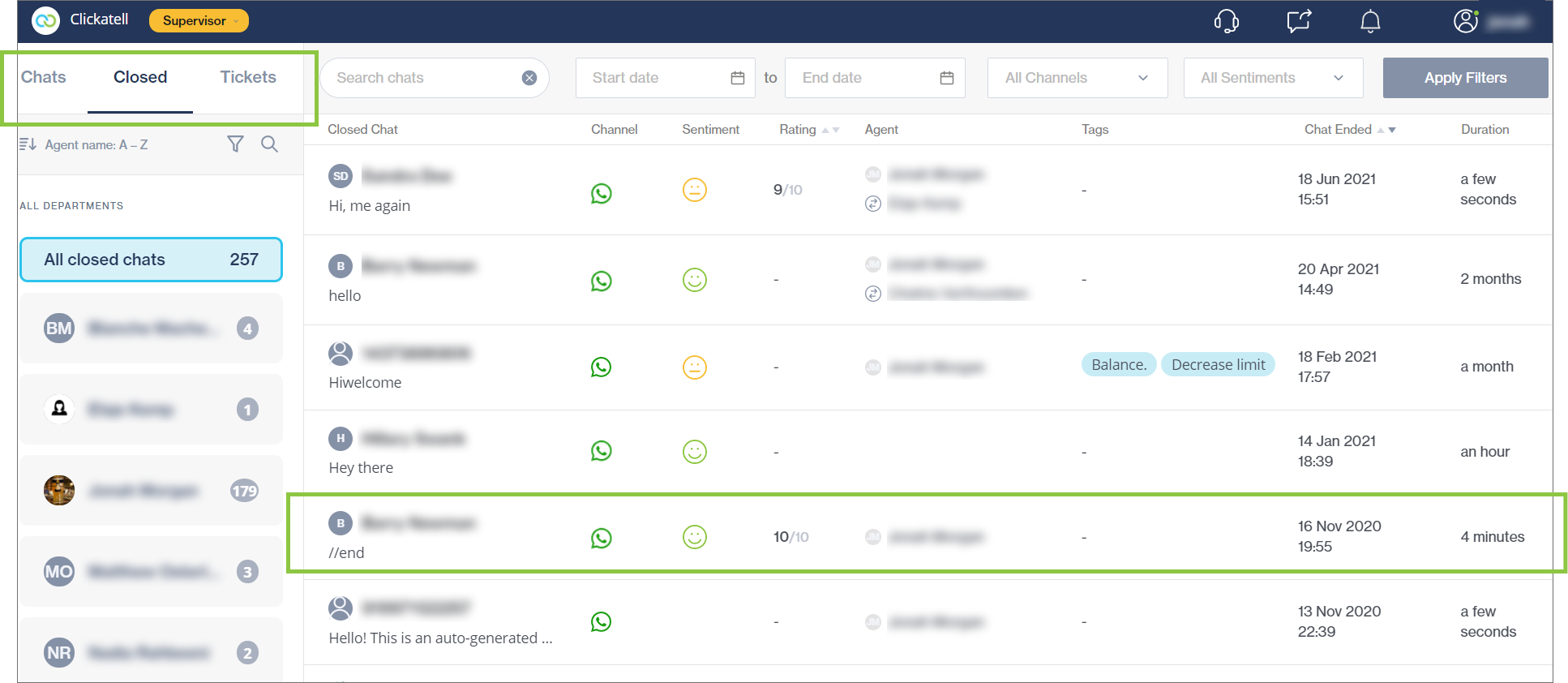The height and width of the screenshot is (683, 1568).
Task: Open the chat transfer icon in header
Action: [x=1299, y=21]
